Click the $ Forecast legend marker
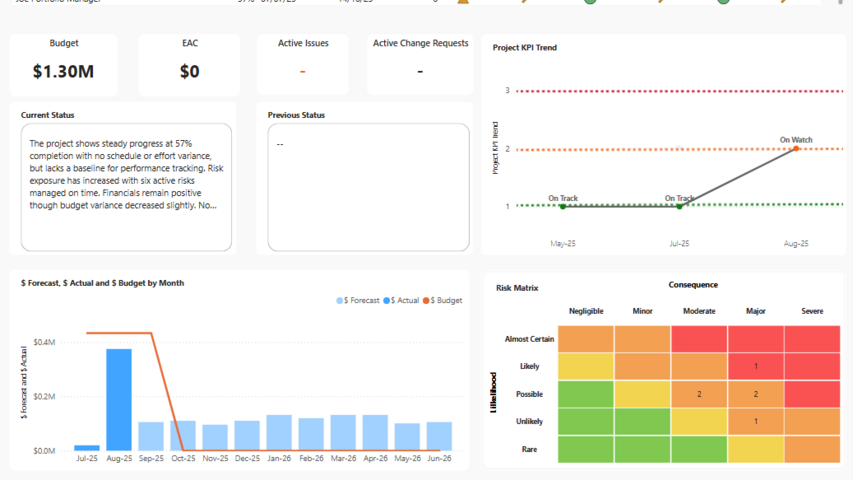 [x=340, y=300]
